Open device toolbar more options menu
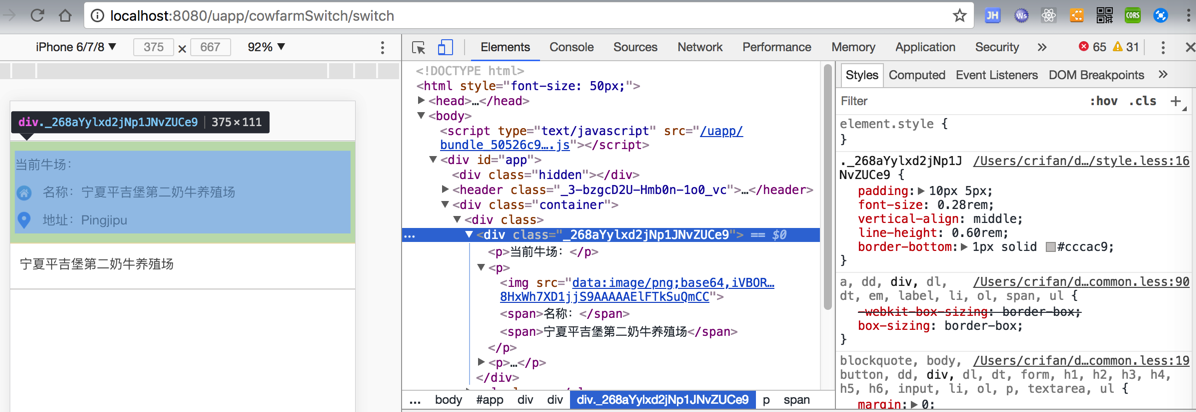The width and height of the screenshot is (1196, 412). coord(383,47)
